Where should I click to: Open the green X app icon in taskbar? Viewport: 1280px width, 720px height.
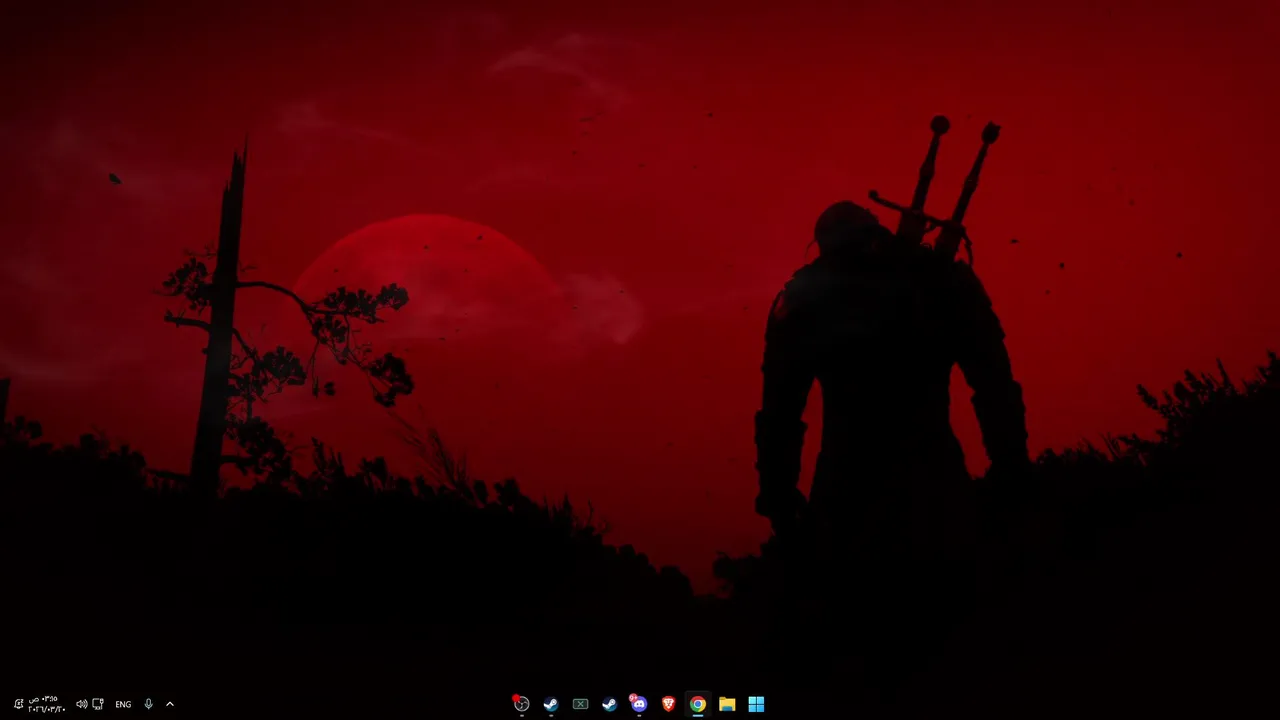[x=580, y=704]
